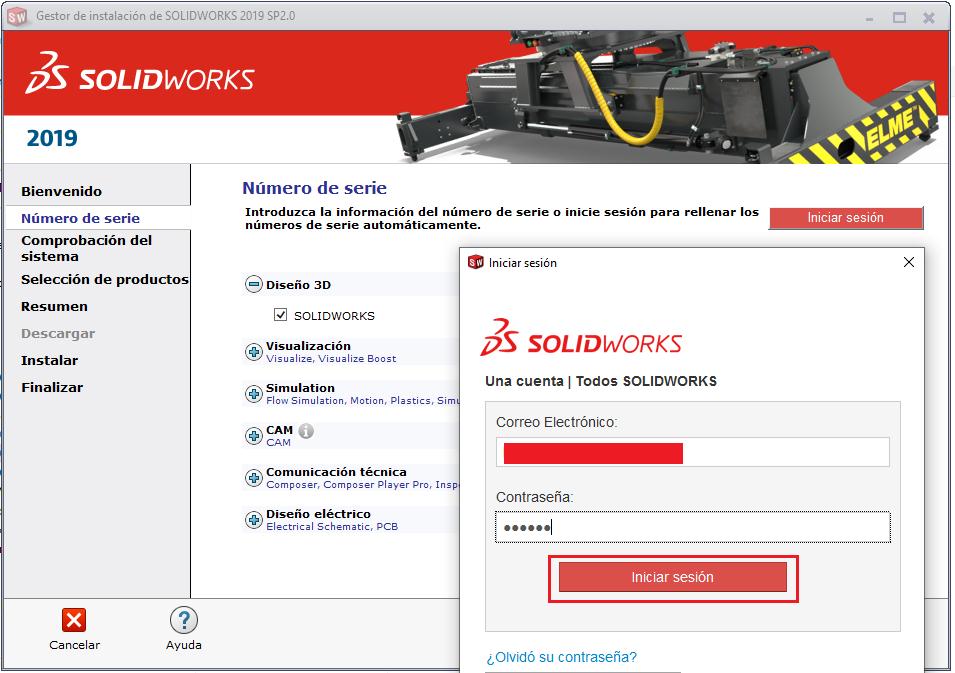Click the 2019 version label
This screenshot has width=955, height=673.
point(52,138)
